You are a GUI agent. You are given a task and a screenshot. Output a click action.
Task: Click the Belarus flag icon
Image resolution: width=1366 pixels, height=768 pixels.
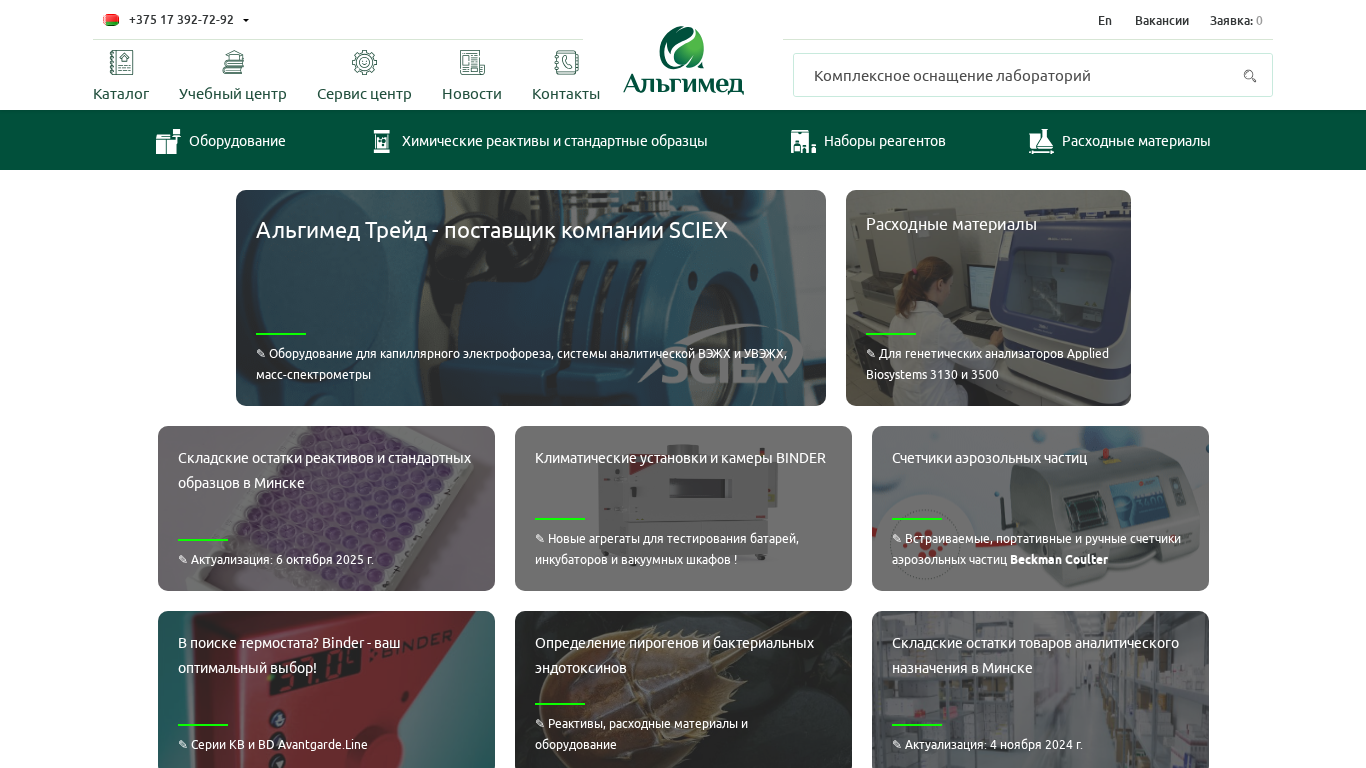click(111, 20)
